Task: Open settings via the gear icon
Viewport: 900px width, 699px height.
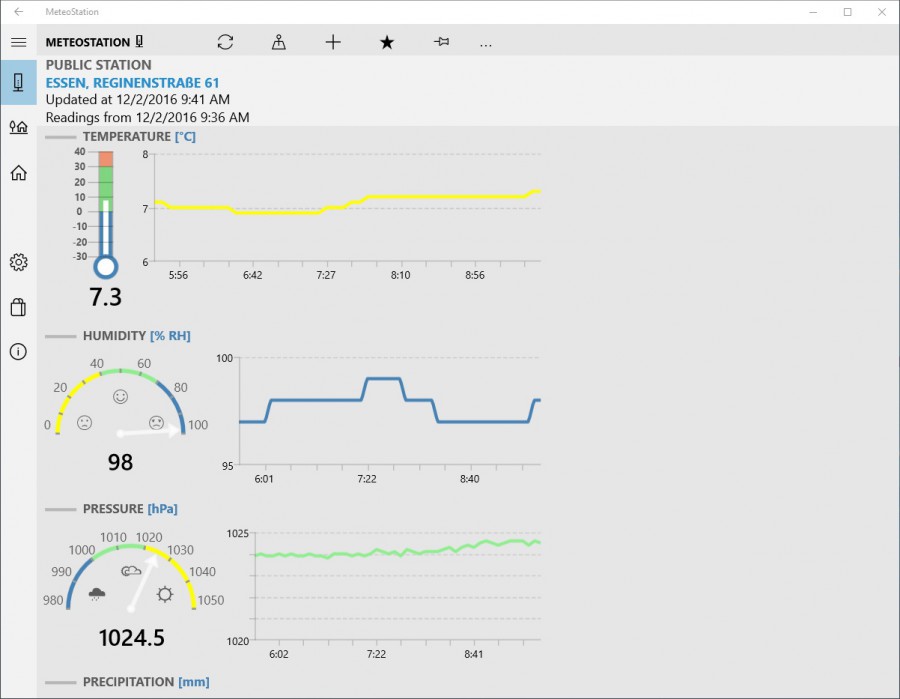Action: (18, 263)
